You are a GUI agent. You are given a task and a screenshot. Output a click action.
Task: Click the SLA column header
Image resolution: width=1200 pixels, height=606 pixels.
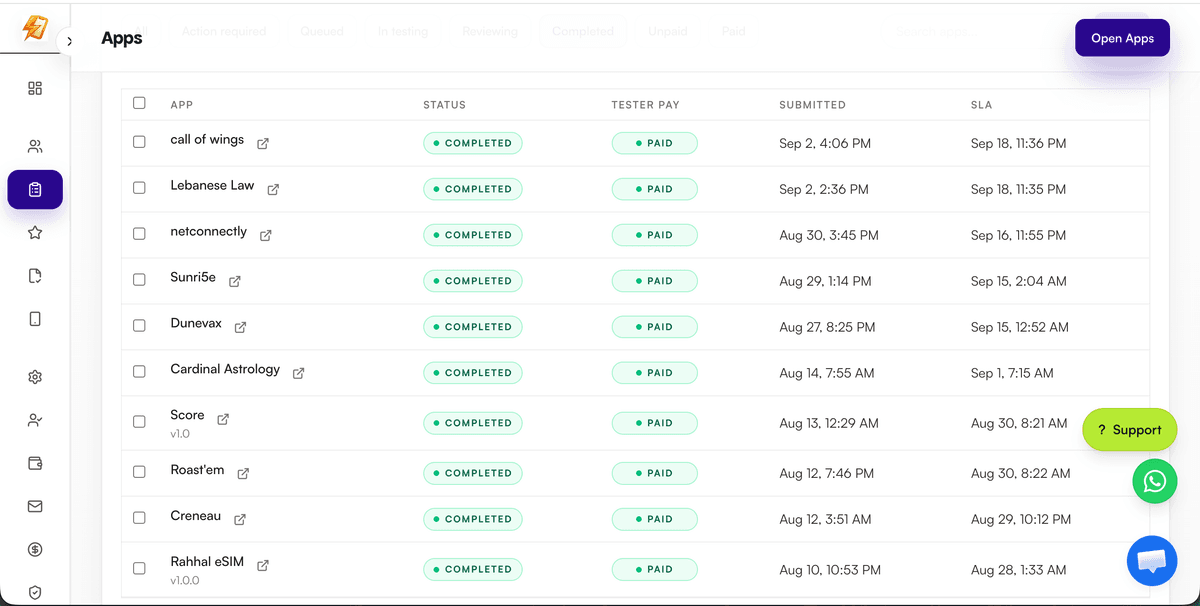pyautogui.click(x=981, y=105)
